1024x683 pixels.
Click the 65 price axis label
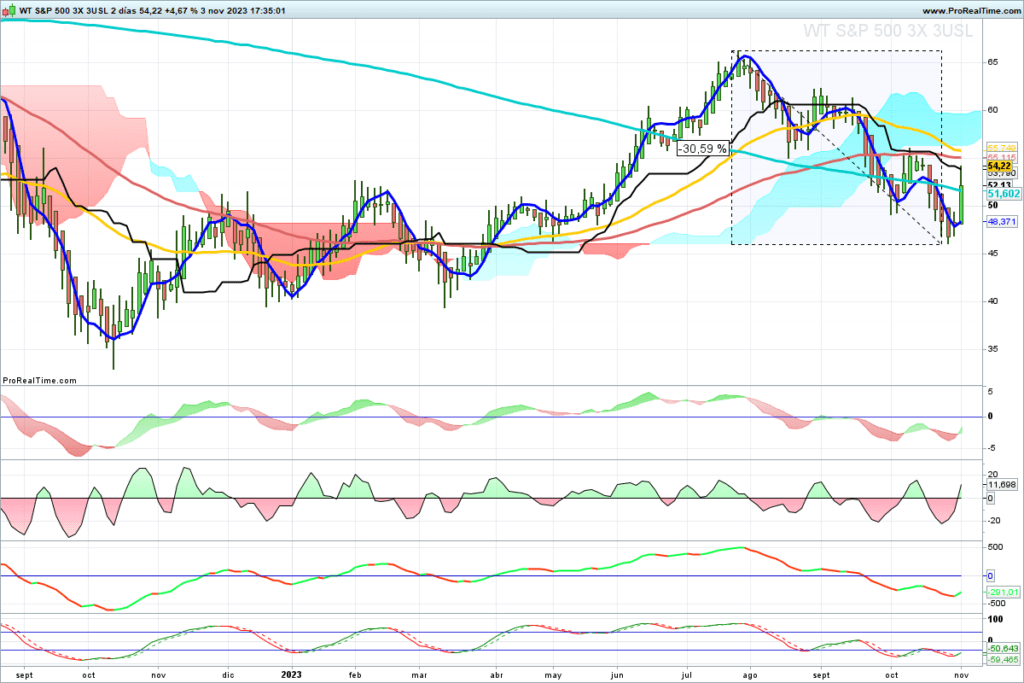(992, 62)
